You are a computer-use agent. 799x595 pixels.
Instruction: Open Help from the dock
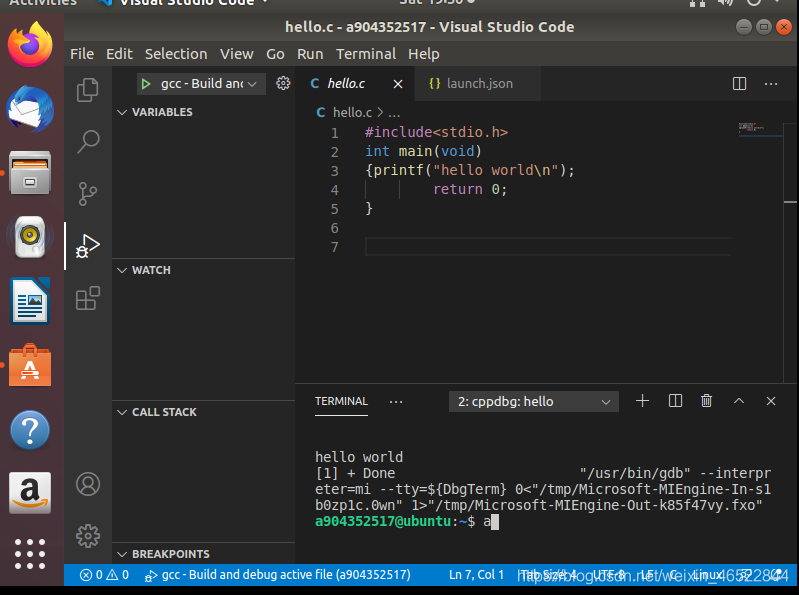click(x=30, y=430)
